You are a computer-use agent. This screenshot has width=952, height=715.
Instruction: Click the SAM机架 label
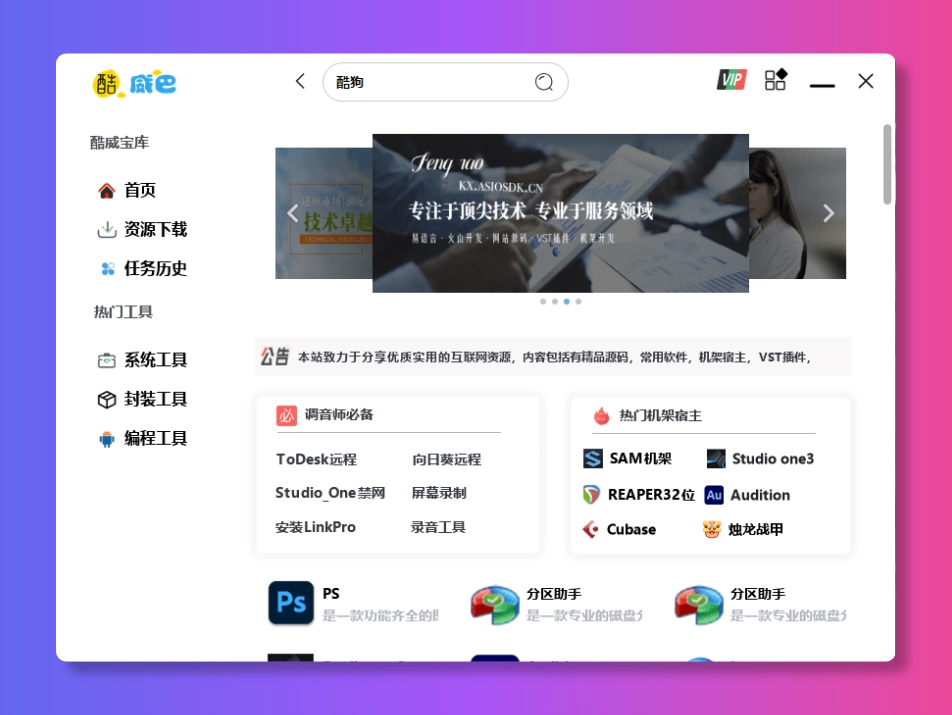pyautogui.click(x=641, y=459)
